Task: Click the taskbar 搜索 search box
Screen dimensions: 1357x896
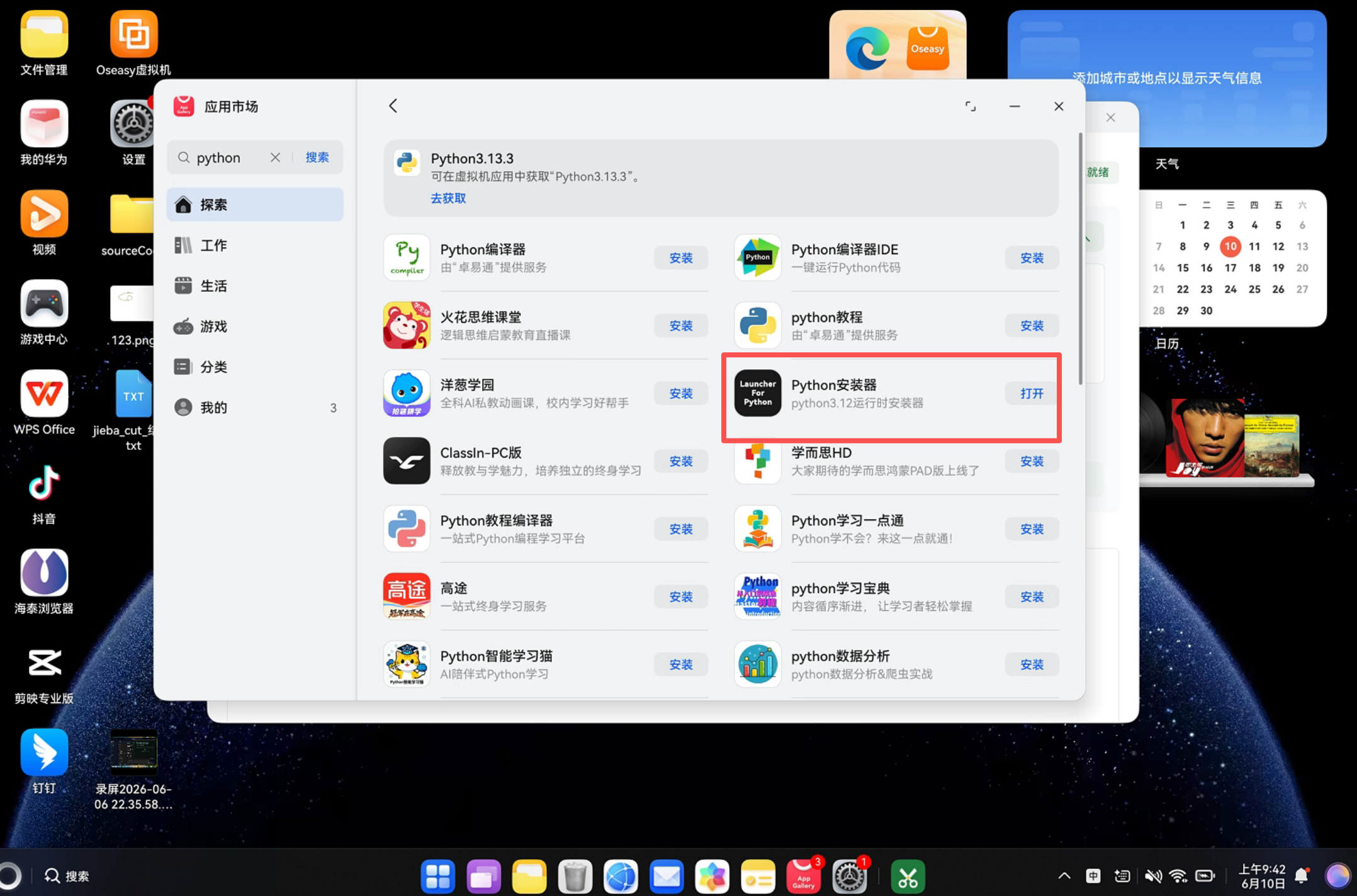Action: (x=67, y=876)
